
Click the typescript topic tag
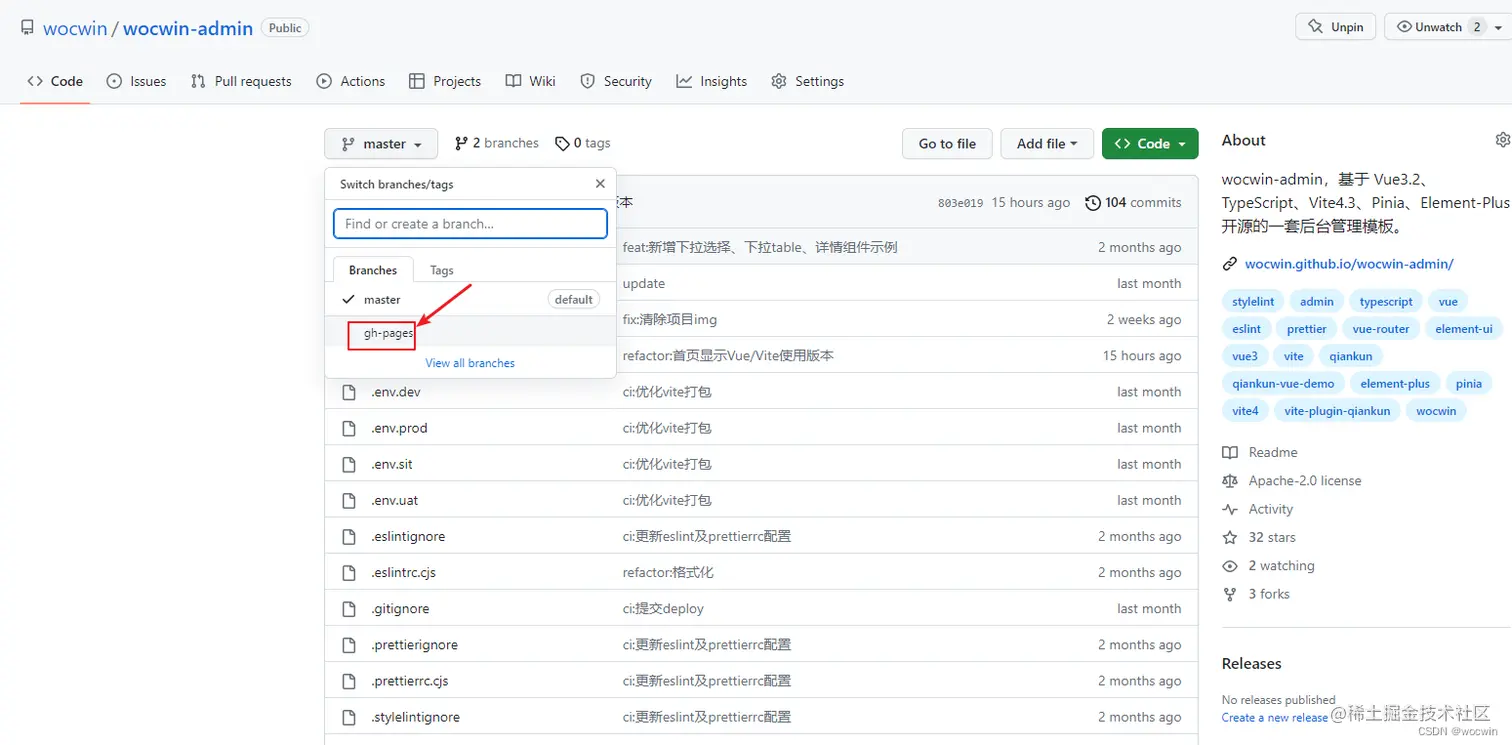[1386, 301]
